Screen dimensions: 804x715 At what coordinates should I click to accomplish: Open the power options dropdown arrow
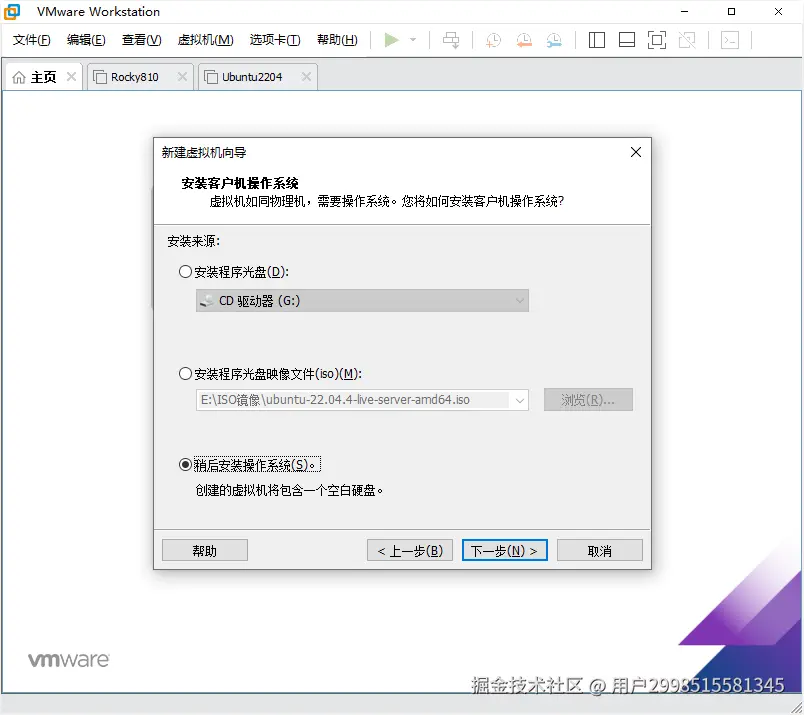[413, 39]
